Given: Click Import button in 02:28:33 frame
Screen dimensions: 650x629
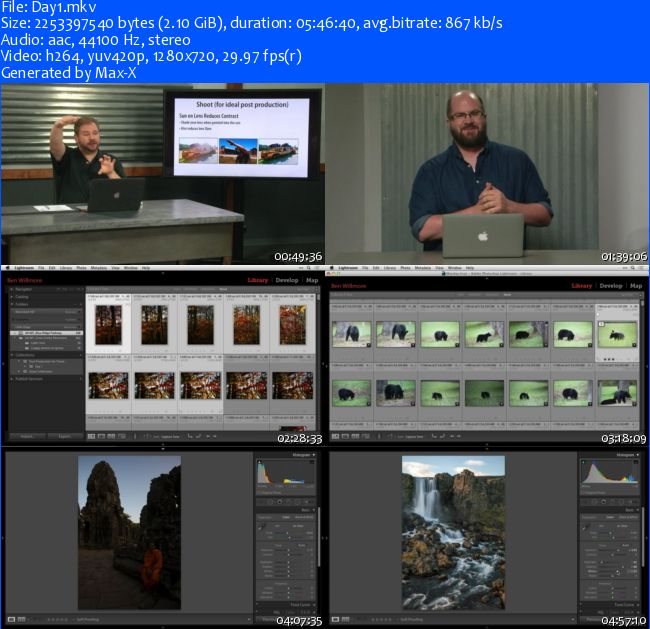Looking at the screenshot, I should click(x=27, y=436).
